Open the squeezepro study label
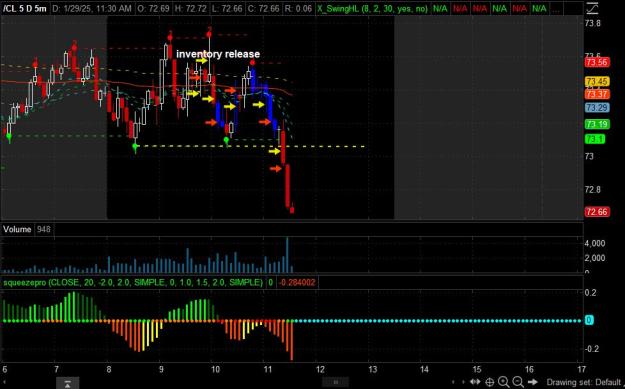625x389 pixels. point(133,283)
